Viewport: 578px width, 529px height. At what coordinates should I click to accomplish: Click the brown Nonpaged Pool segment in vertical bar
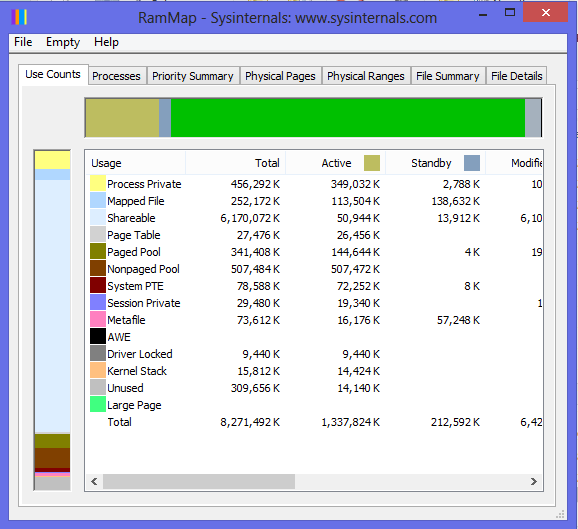[53, 458]
